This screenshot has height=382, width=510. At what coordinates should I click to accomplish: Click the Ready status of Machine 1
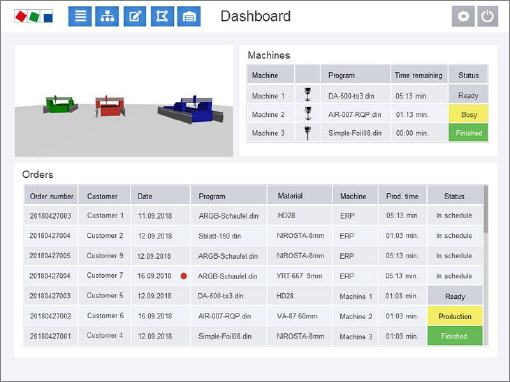tap(468, 95)
